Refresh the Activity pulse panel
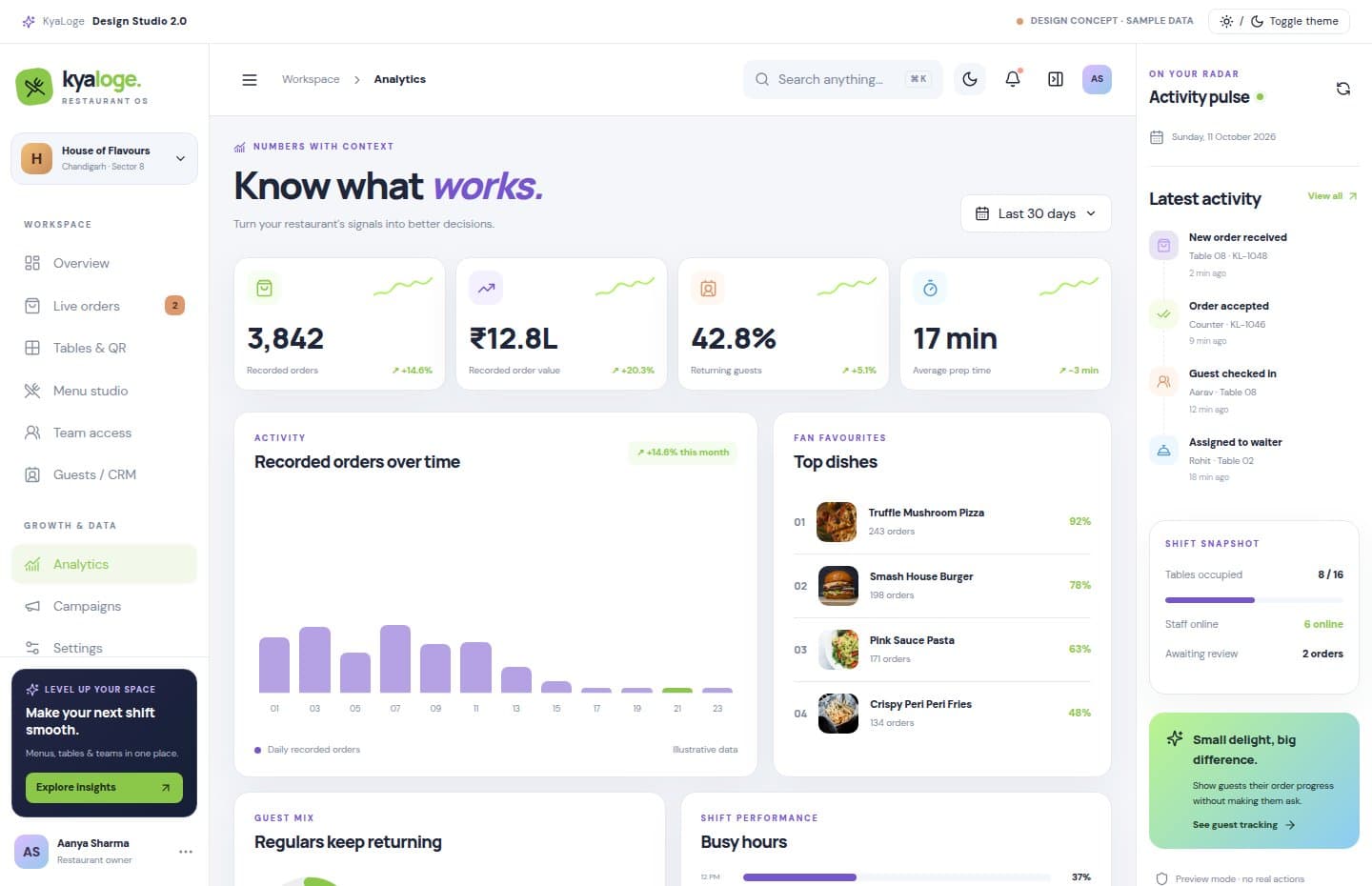The width and height of the screenshot is (1372, 886). 1343,89
